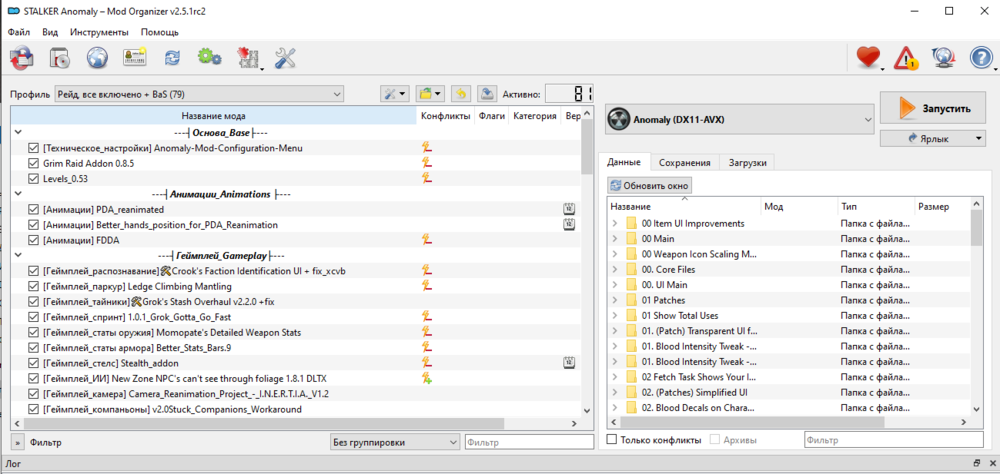This screenshot has width=1000, height=474.
Task: Open the warning triangle notifications icon
Action: [x=906, y=59]
